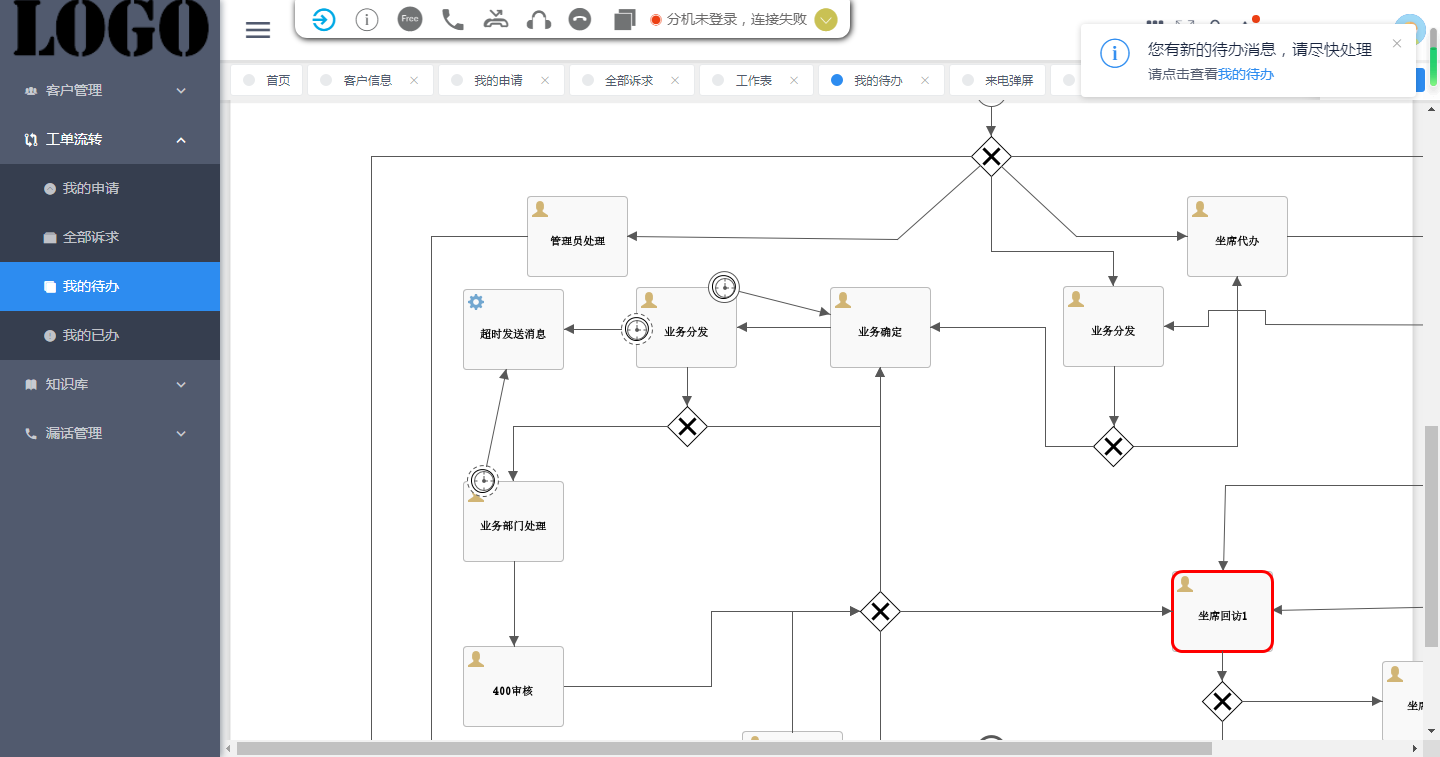The width and height of the screenshot is (1440, 757).
Task: Click timer event on 业务部门处理 node
Action: pos(484,481)
